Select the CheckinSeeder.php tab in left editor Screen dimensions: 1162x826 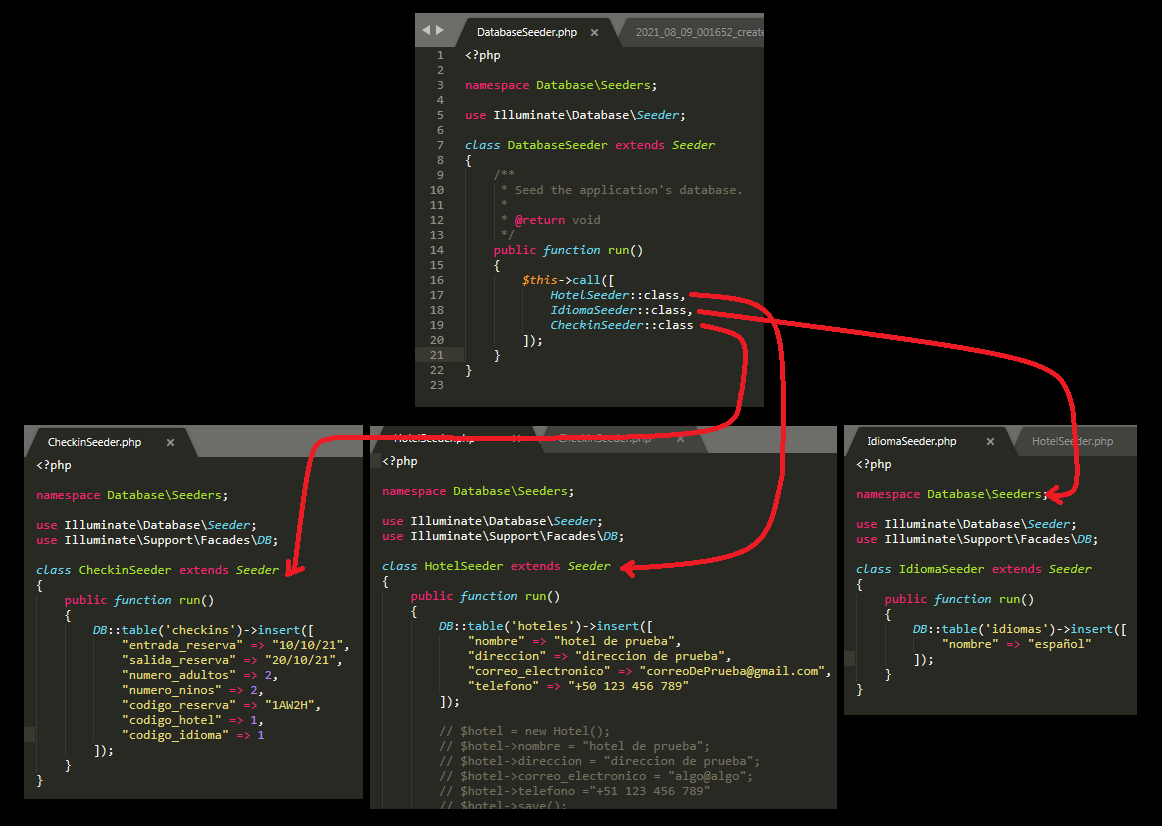94,442
